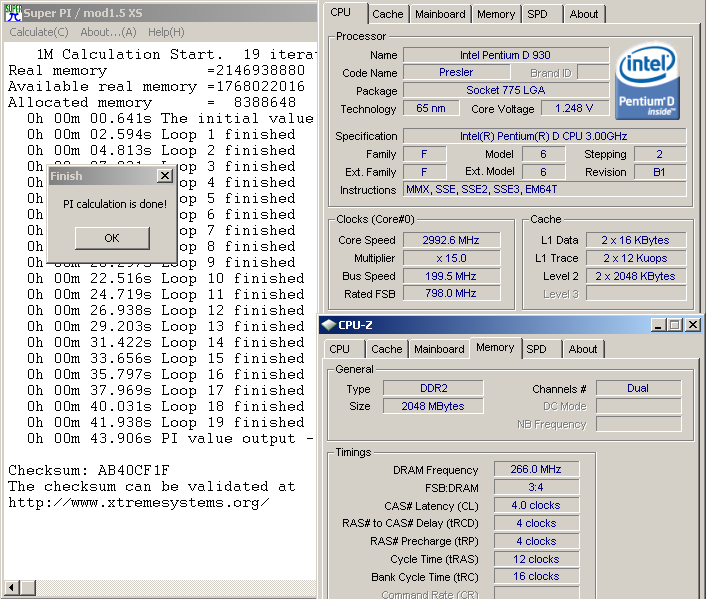Click the CPU-Z title bar icon
Screen dimensions: 706x599
pyautogui.click(x=329, y=325)
